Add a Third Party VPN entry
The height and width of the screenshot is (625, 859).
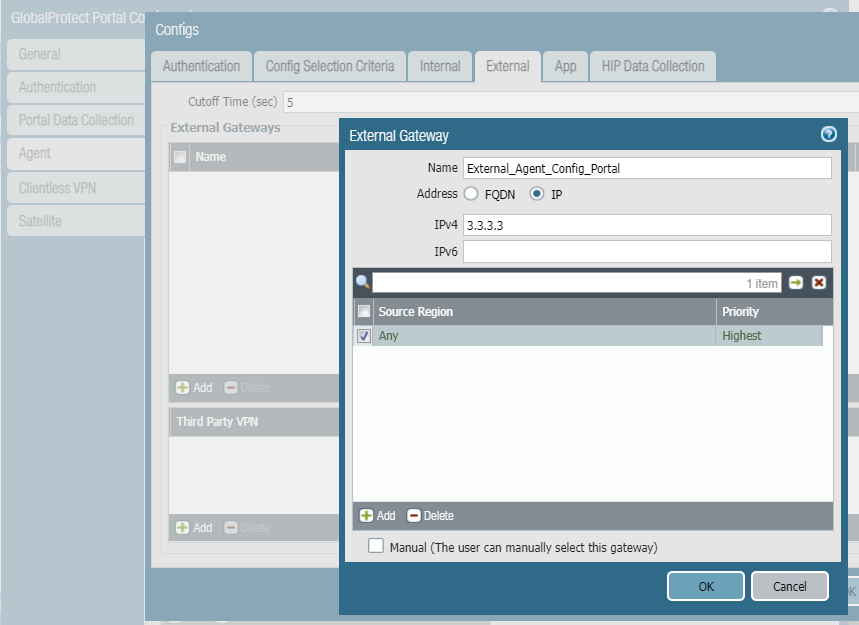click(194, 527)
